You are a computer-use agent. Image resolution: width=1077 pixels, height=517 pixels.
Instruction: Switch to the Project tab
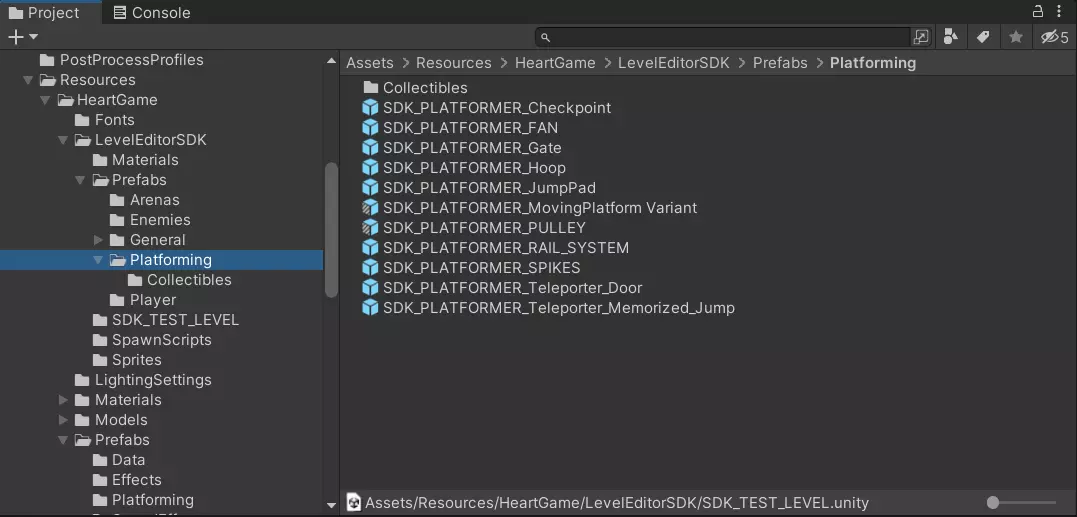coord(44,12)
